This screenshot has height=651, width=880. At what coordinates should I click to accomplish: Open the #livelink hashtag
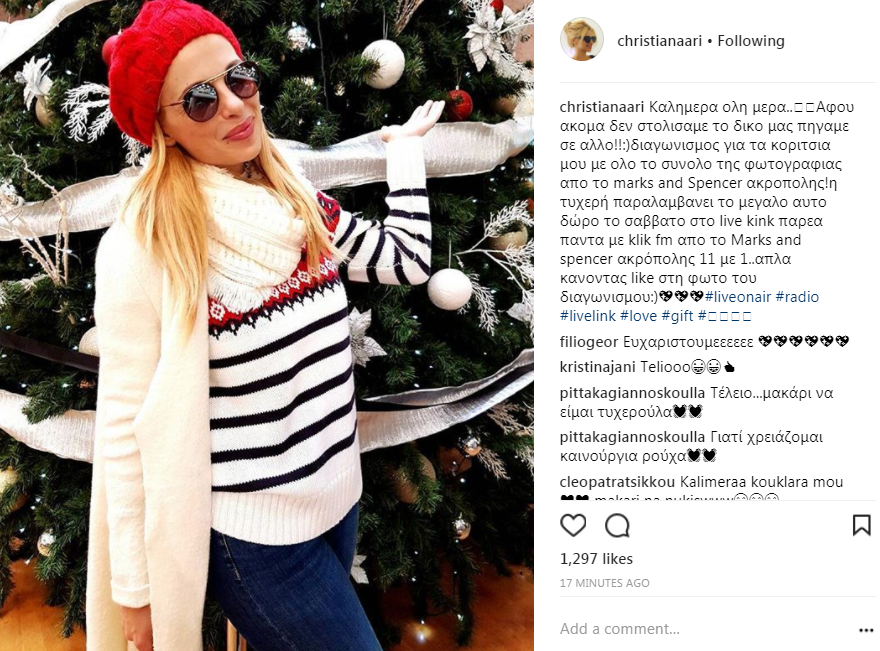tap(588, 316)
